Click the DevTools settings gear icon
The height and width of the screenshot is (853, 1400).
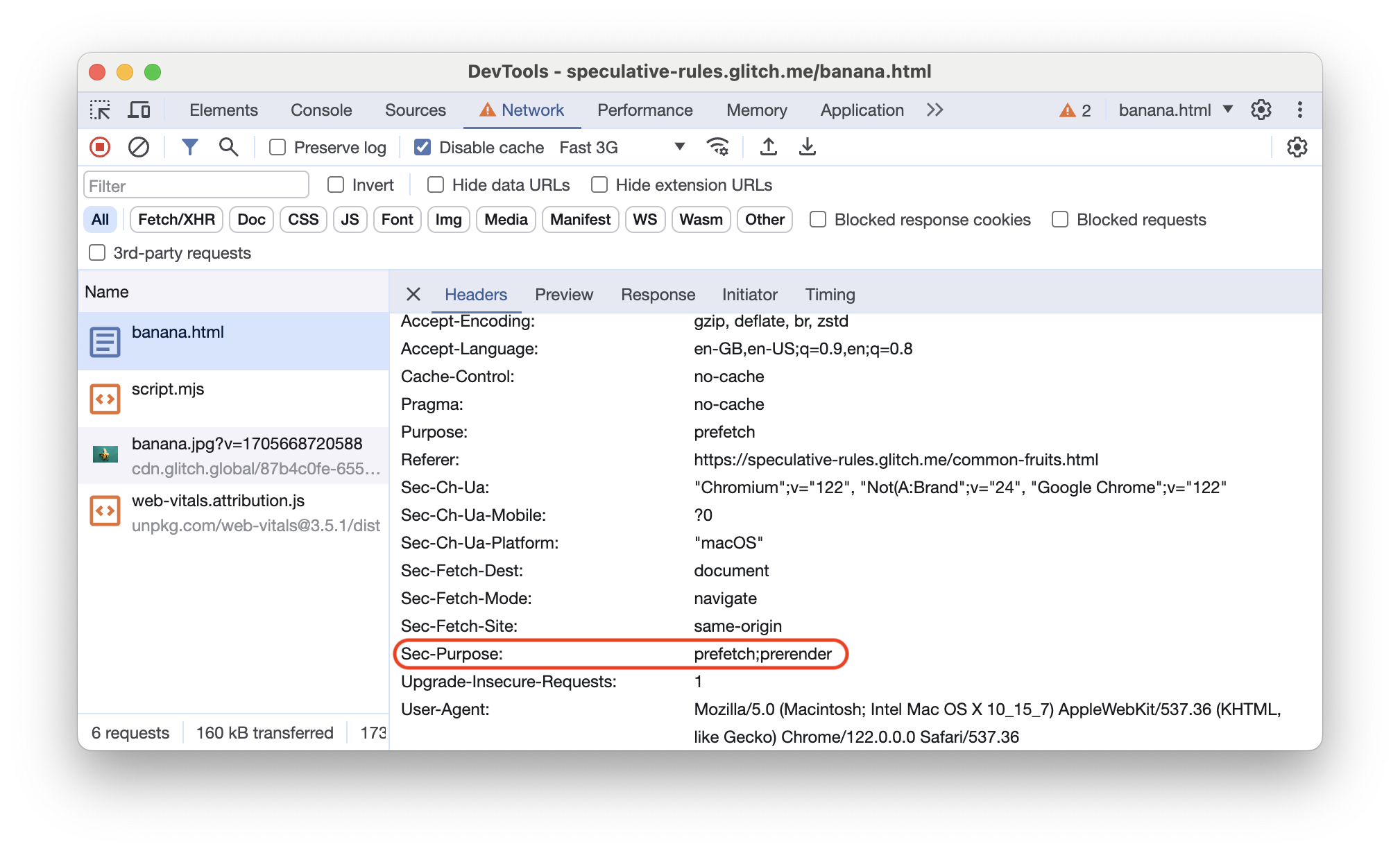click(1262, 110)
